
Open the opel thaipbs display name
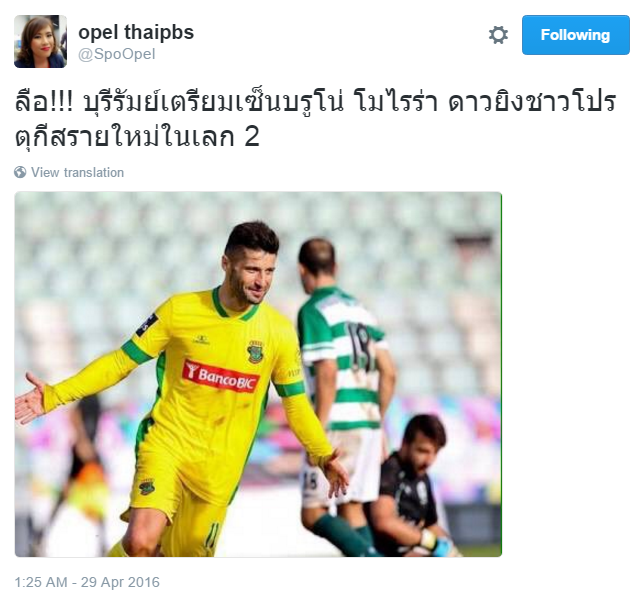pos(136,33)
